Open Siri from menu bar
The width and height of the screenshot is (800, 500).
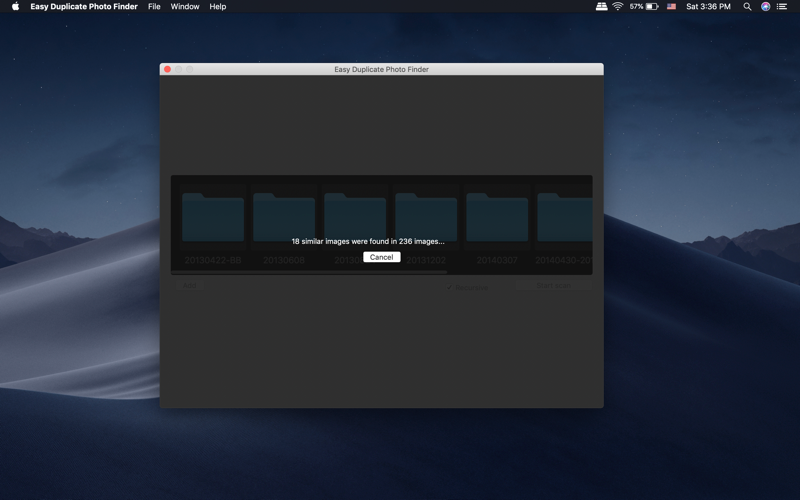[x=765, y=7]
